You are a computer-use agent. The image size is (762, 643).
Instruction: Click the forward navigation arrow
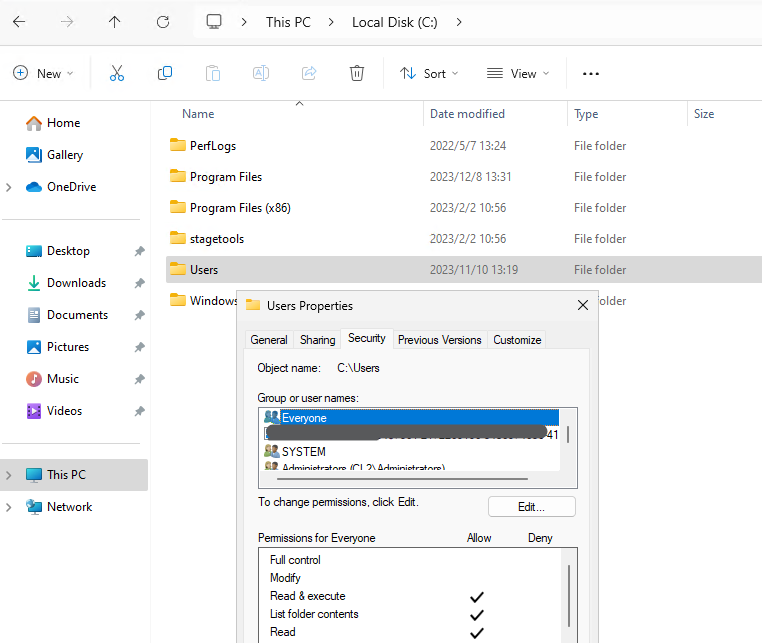(67, 22)
